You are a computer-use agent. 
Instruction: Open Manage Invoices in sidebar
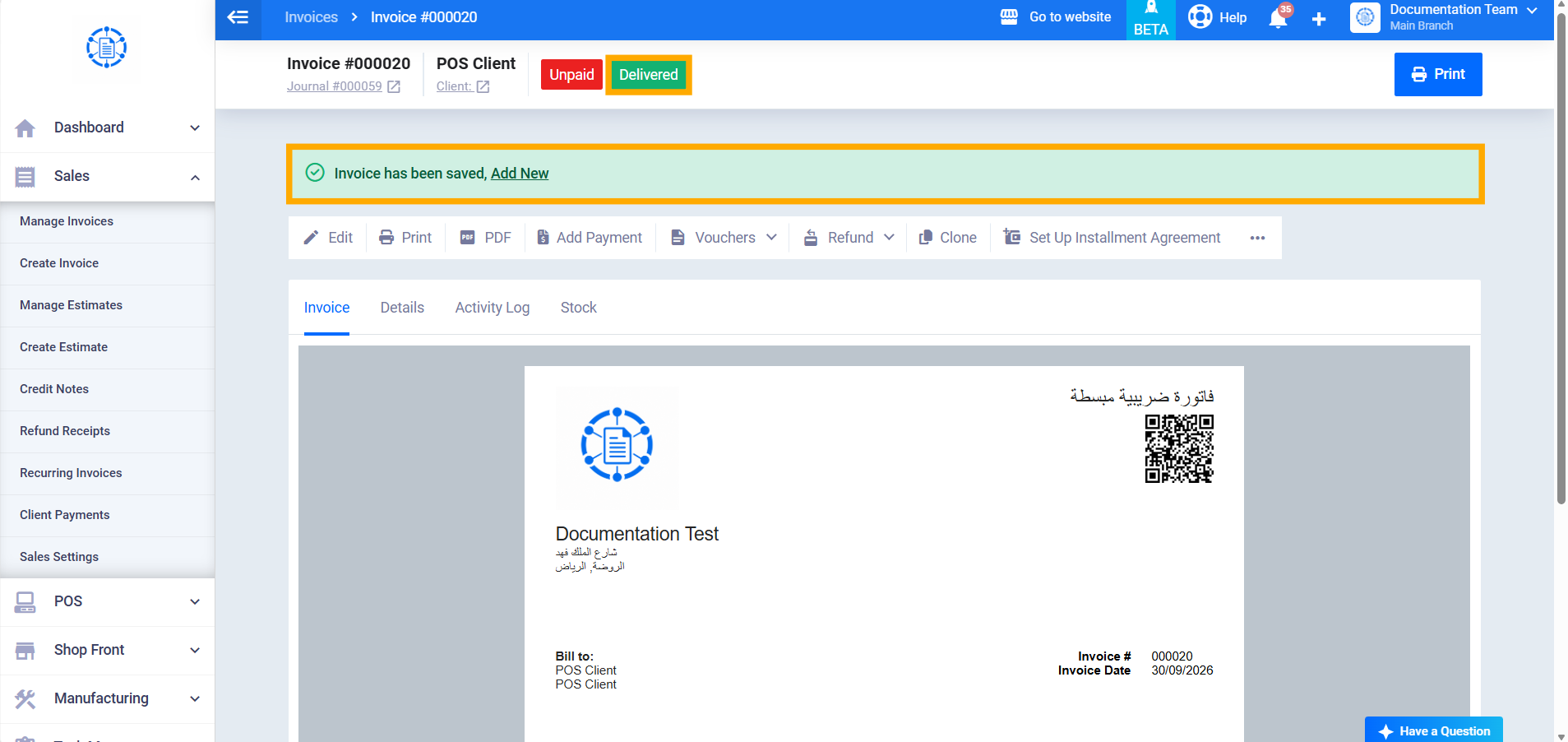tap(108, 221)
